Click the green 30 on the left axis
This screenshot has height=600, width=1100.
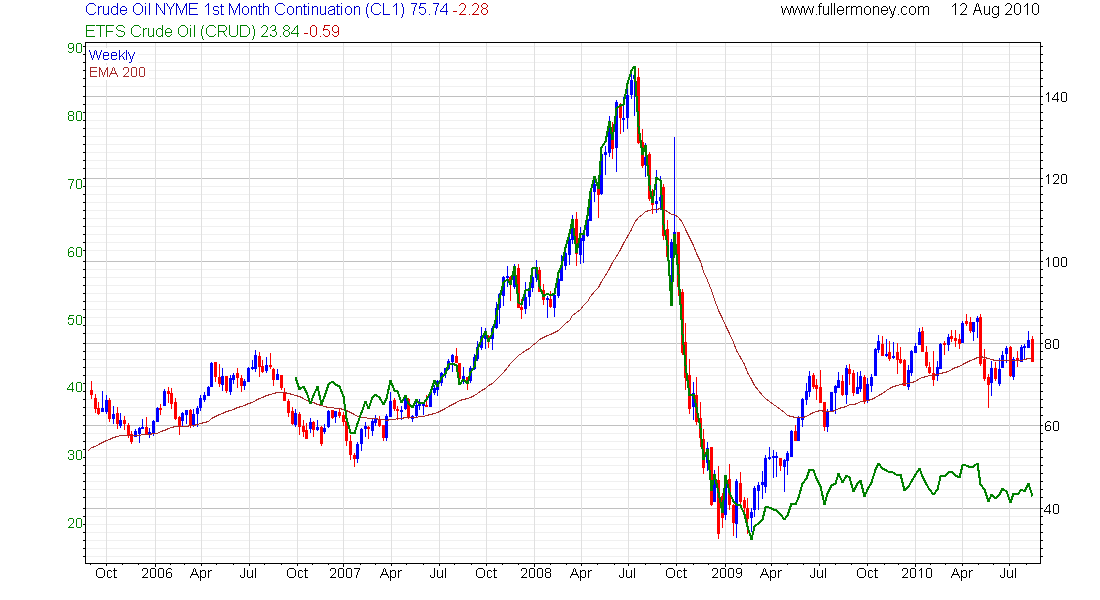point(74,455)
